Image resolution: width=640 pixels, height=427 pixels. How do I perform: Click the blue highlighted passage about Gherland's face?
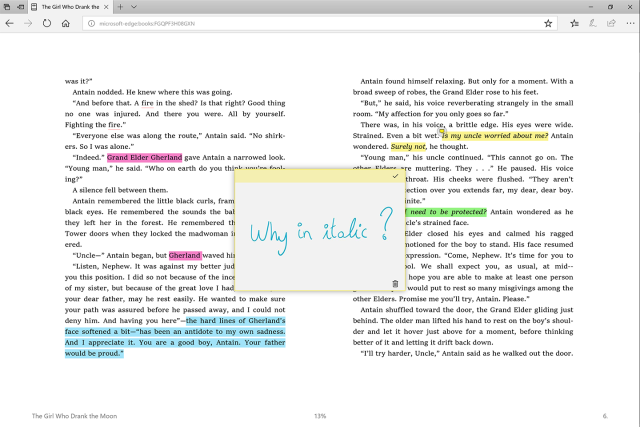coord(175,337)
